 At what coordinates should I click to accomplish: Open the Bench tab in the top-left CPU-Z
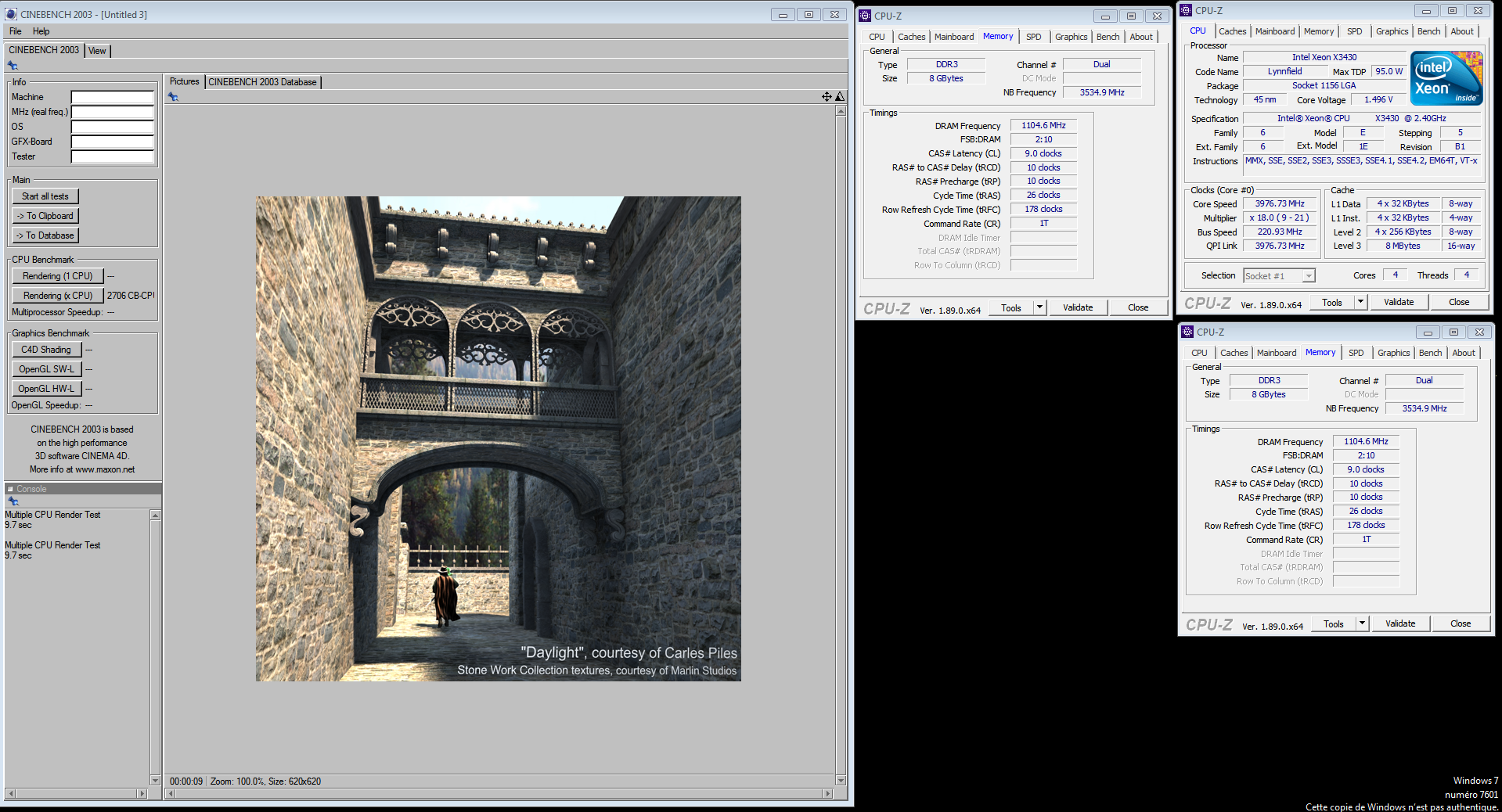pyautogui.click(x=1108, y=37)
